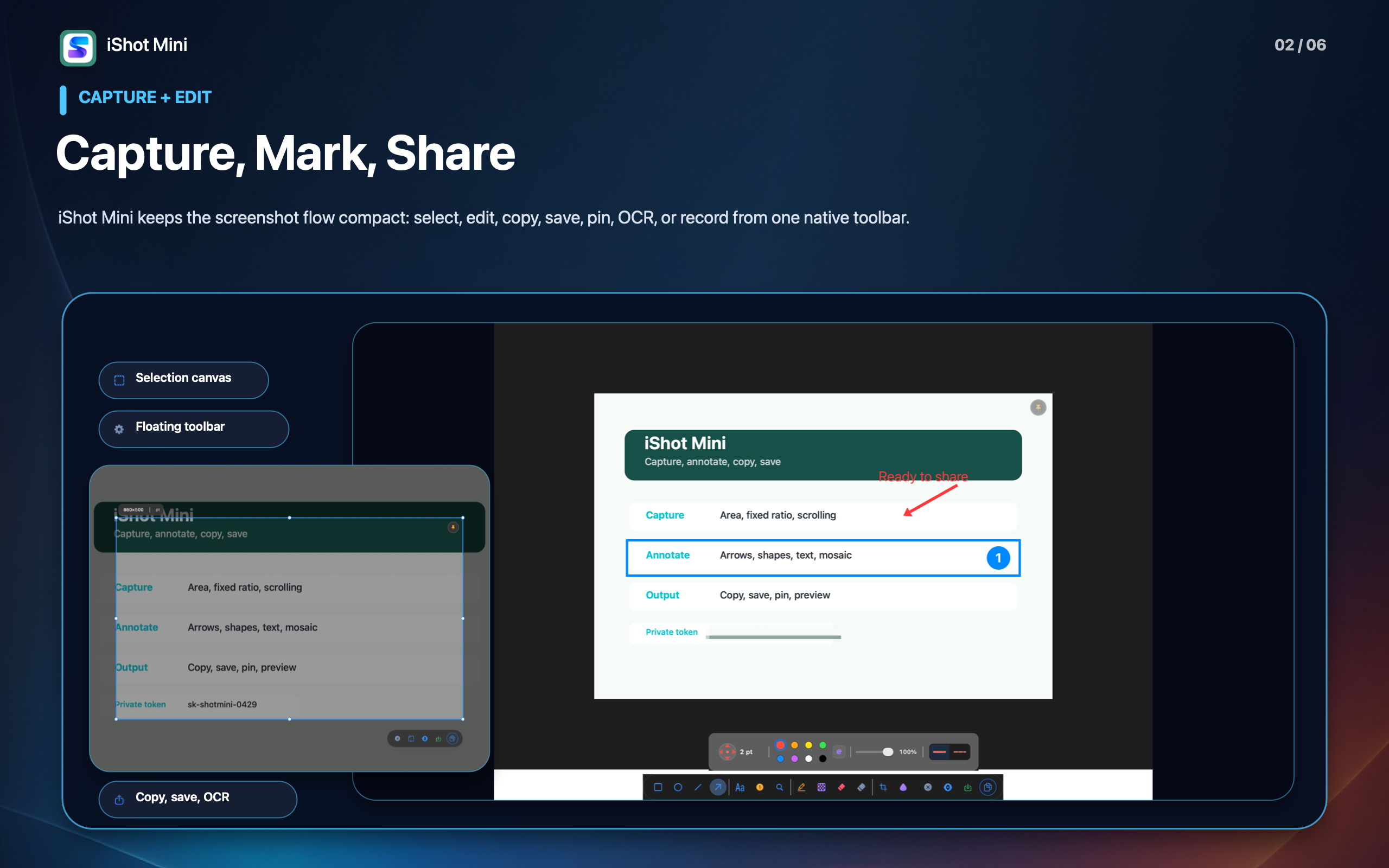The image size is (1389, 868).
Task: Select the rectangle shape tool in the editor toolbar
Action: 658,787
